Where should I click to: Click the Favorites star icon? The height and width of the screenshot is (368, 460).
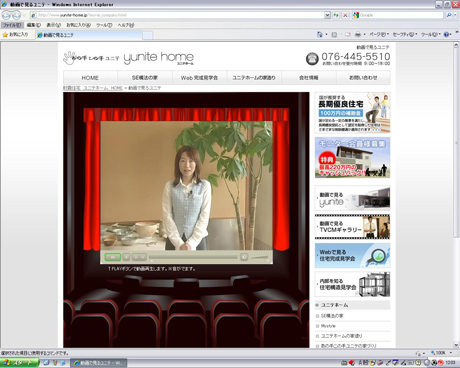(5, 35)
